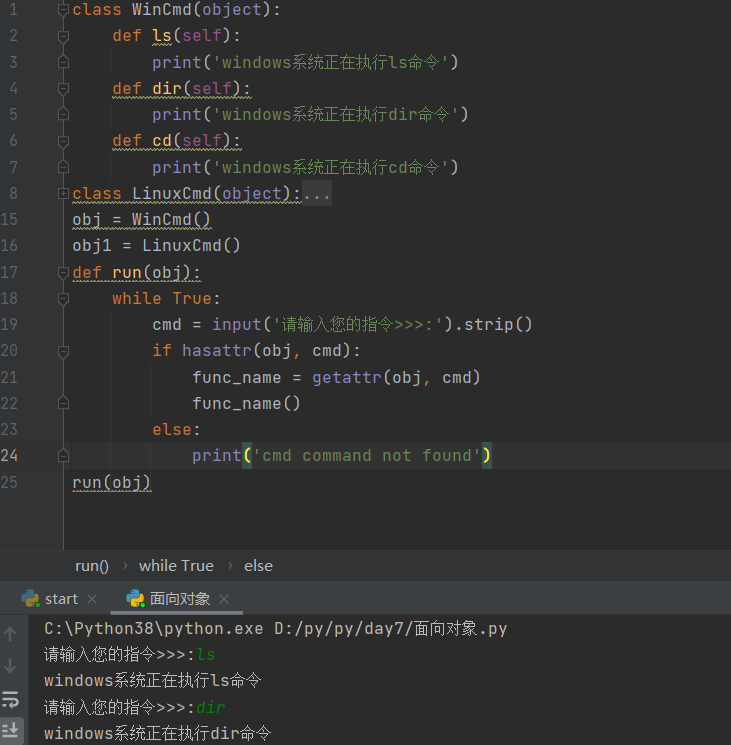
Task: Click the down stack trace arrow
Action: [x=10, y=665]
